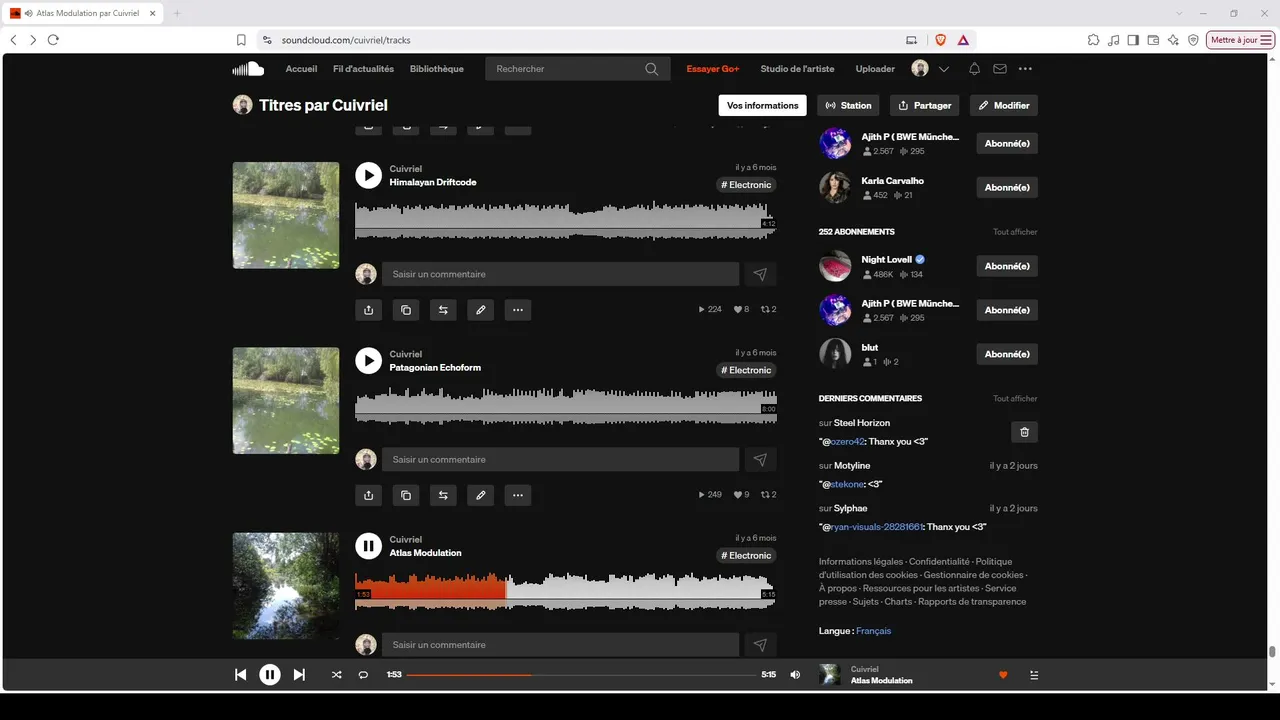Repost the Himalayan Driftcode track
The image size is (1280, 720).
(443, 310)
